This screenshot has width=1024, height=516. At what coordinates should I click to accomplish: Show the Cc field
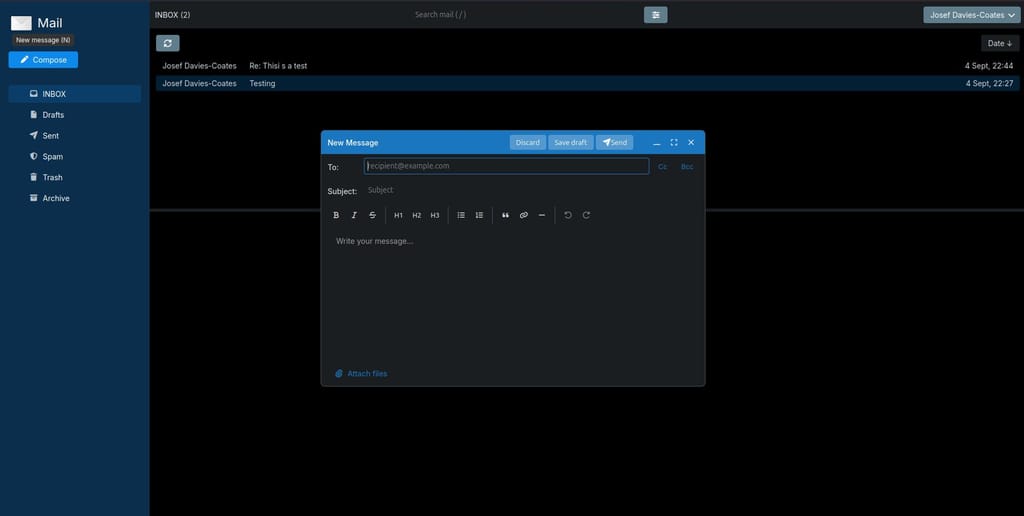click(663, 167)
